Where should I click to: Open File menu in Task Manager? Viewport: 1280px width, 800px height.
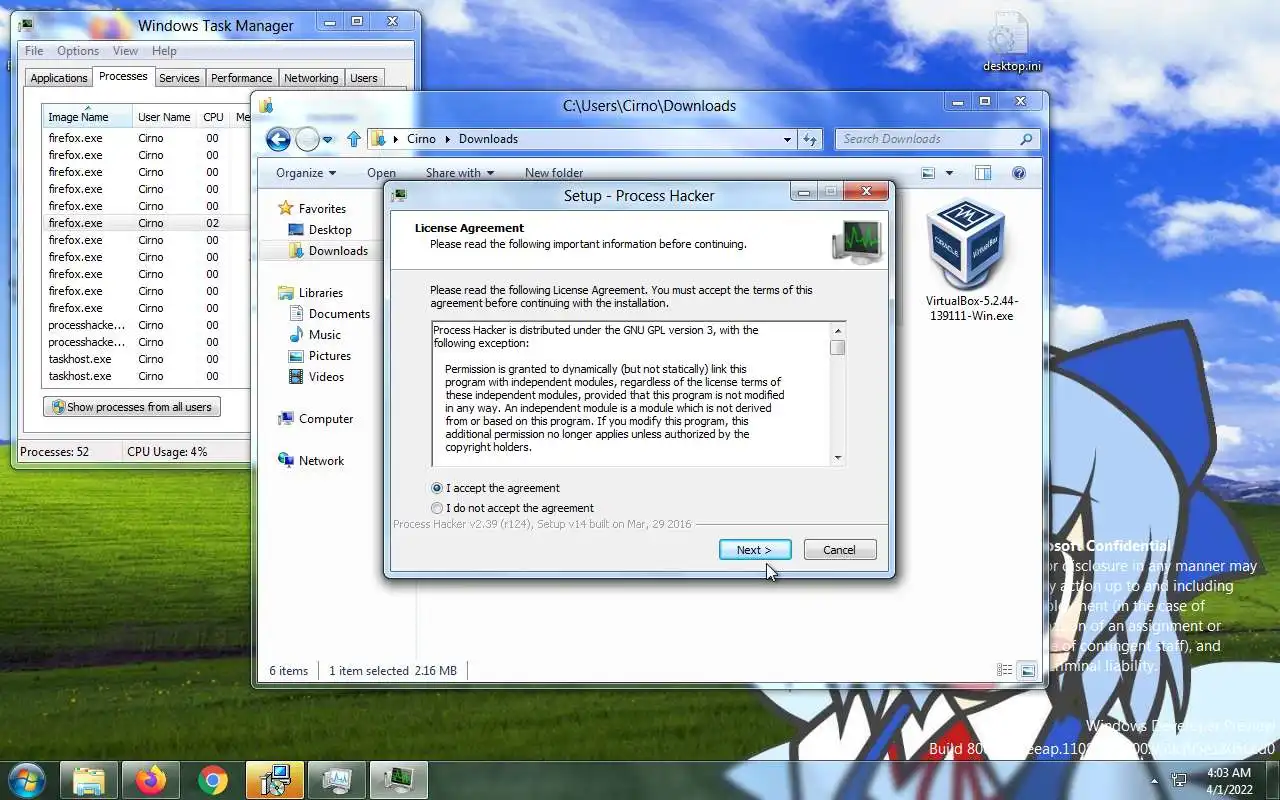coord(34,51)
